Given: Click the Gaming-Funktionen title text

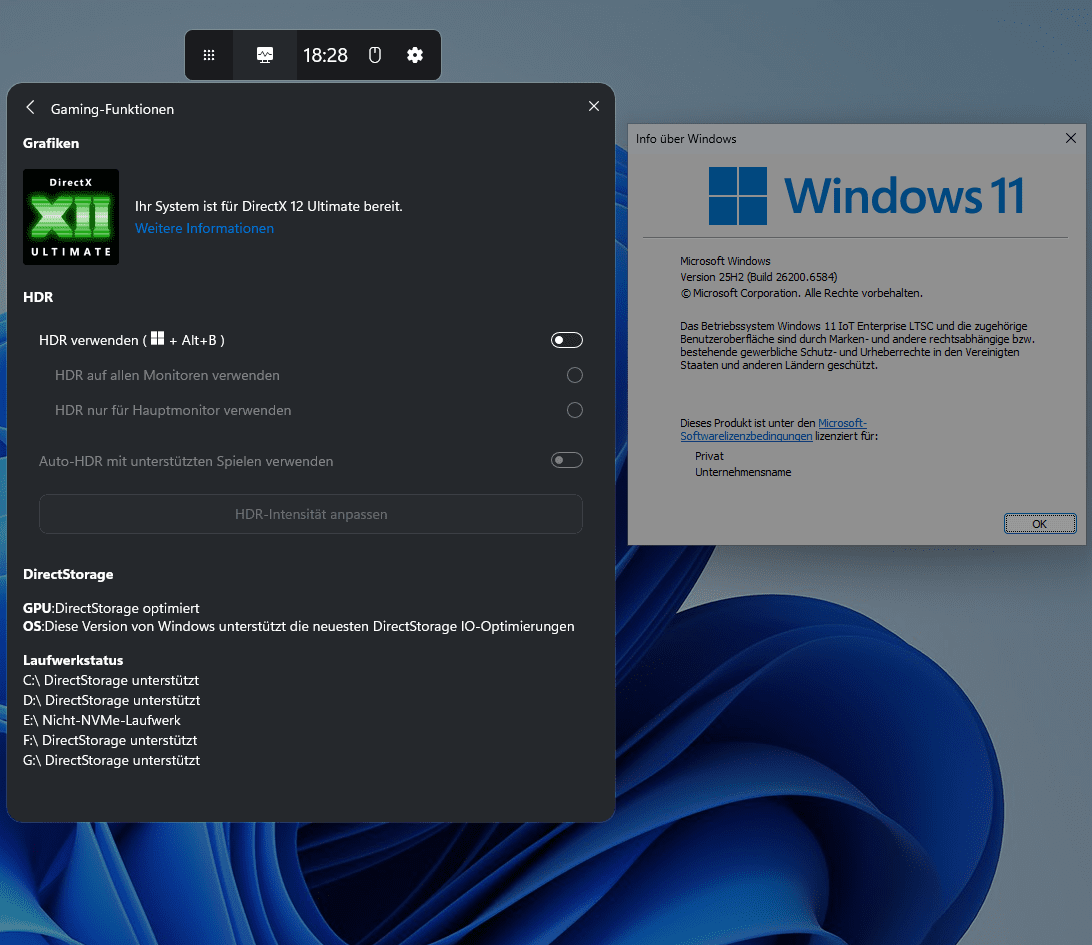Looking at the screenshot, I should [112, 109].
